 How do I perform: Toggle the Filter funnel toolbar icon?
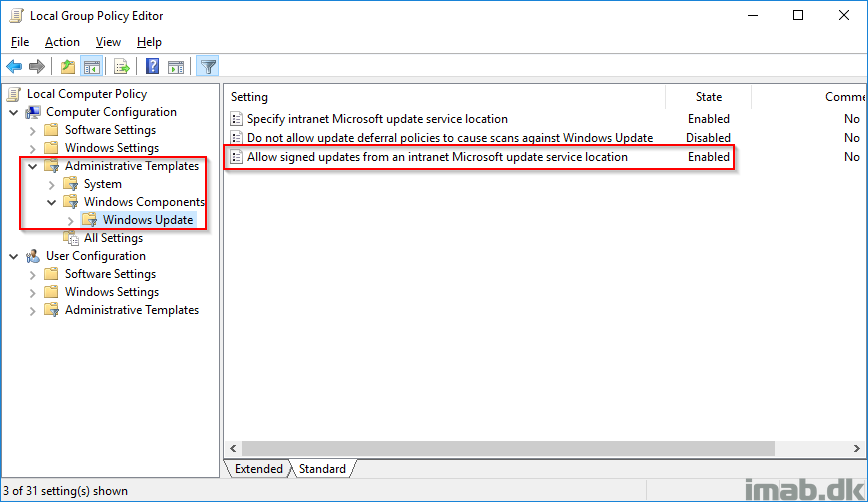[x=208, y=67]
